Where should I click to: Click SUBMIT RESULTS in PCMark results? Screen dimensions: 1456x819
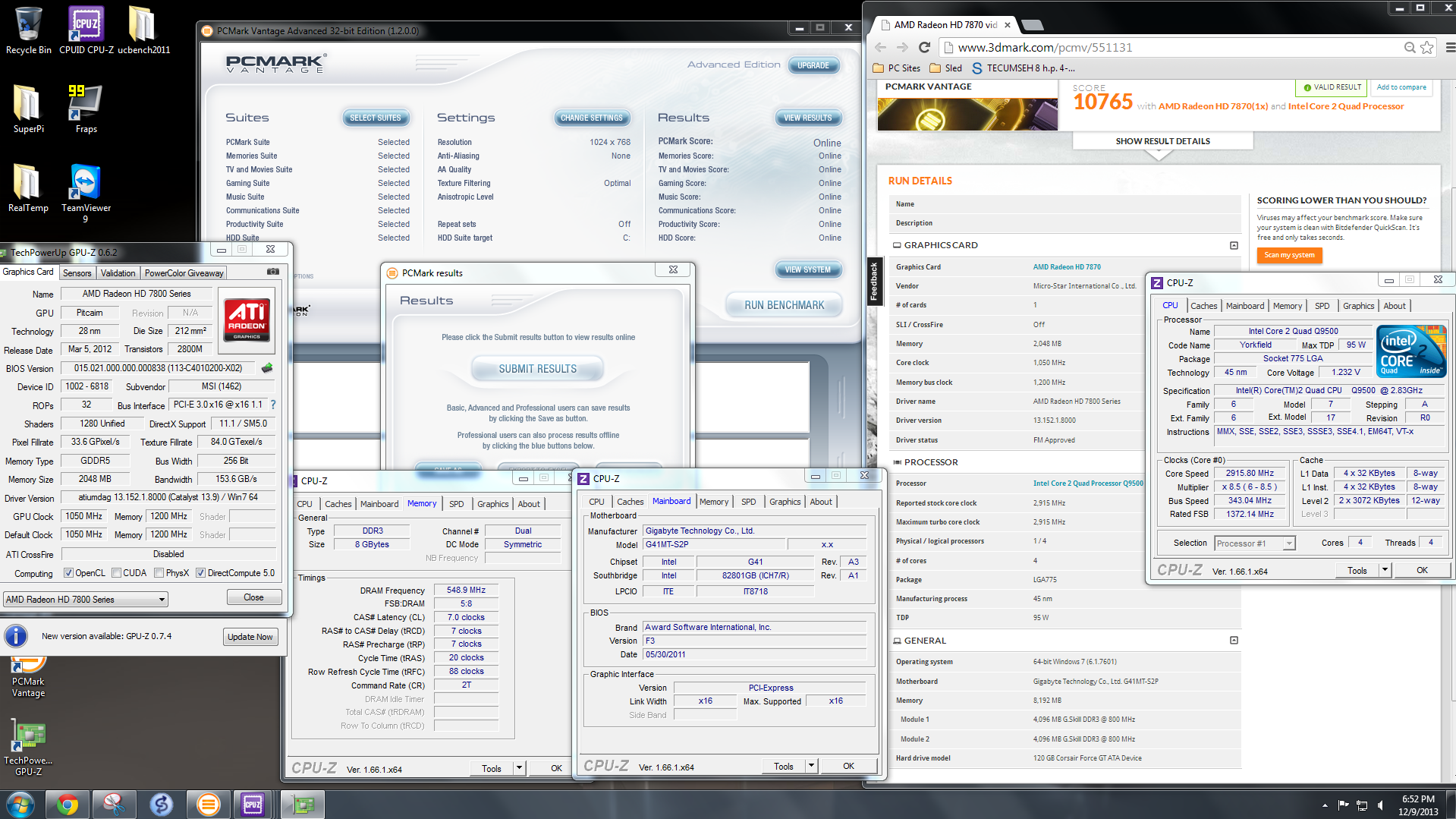pyautogui.click(x=537, y=369)
